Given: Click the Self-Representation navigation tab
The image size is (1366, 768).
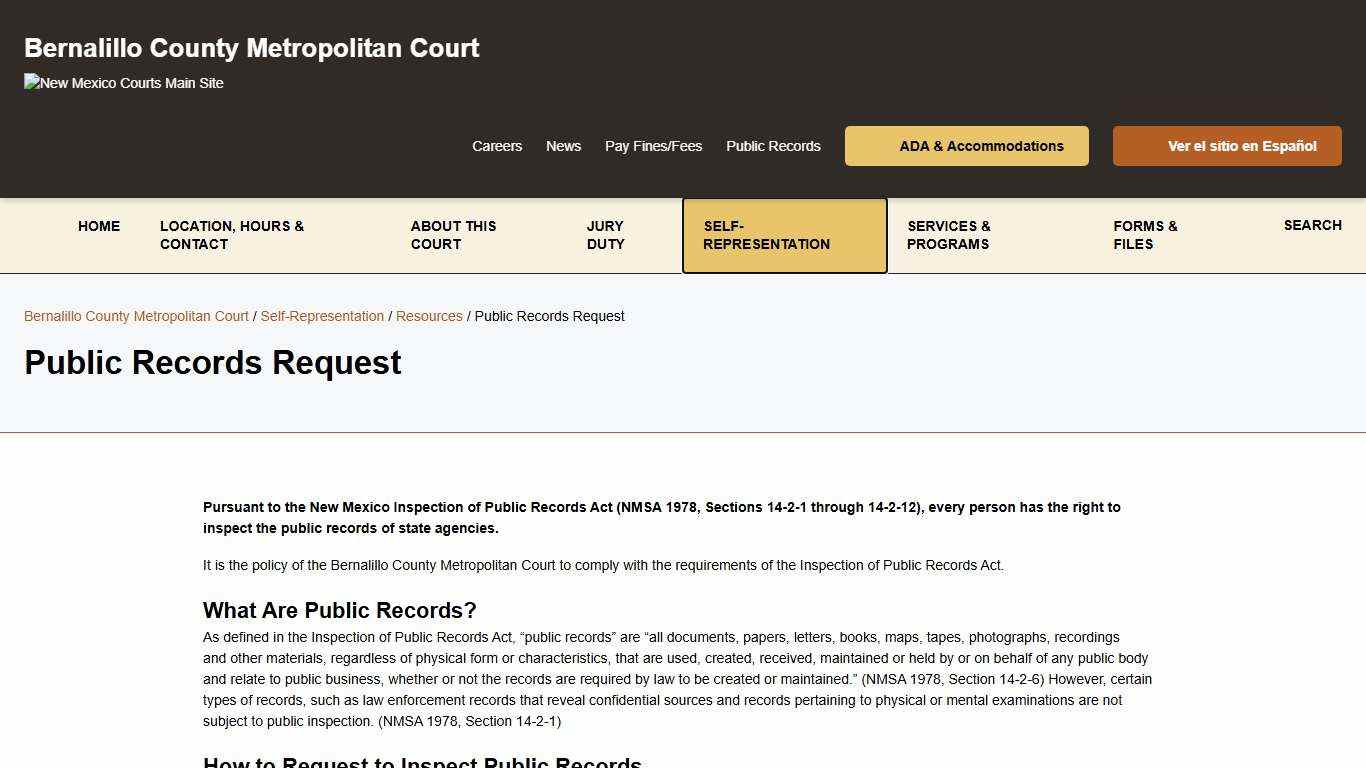Looking at the screenshot, I should (x=766, y=235).
